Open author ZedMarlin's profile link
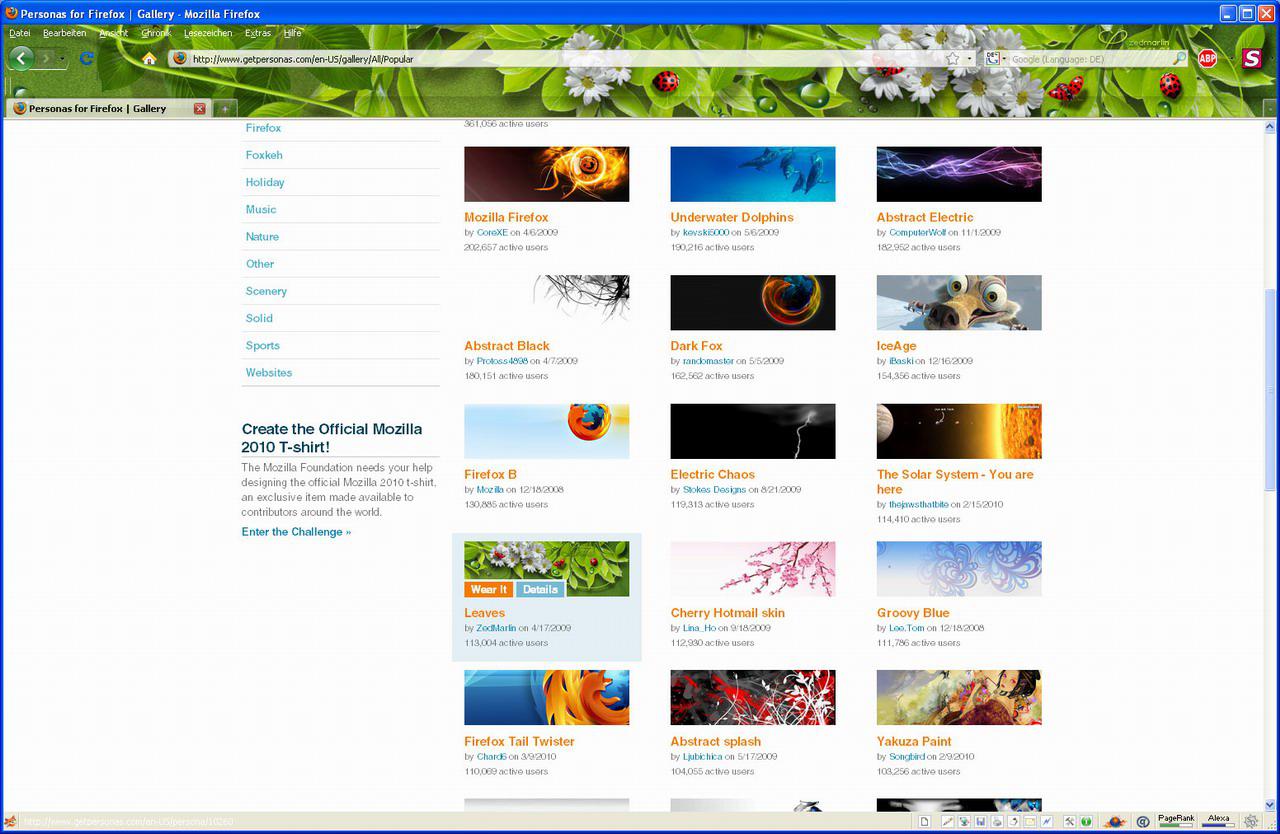Image resolution: width=1280 pixels, height=834 pixels. coord(496,628)
